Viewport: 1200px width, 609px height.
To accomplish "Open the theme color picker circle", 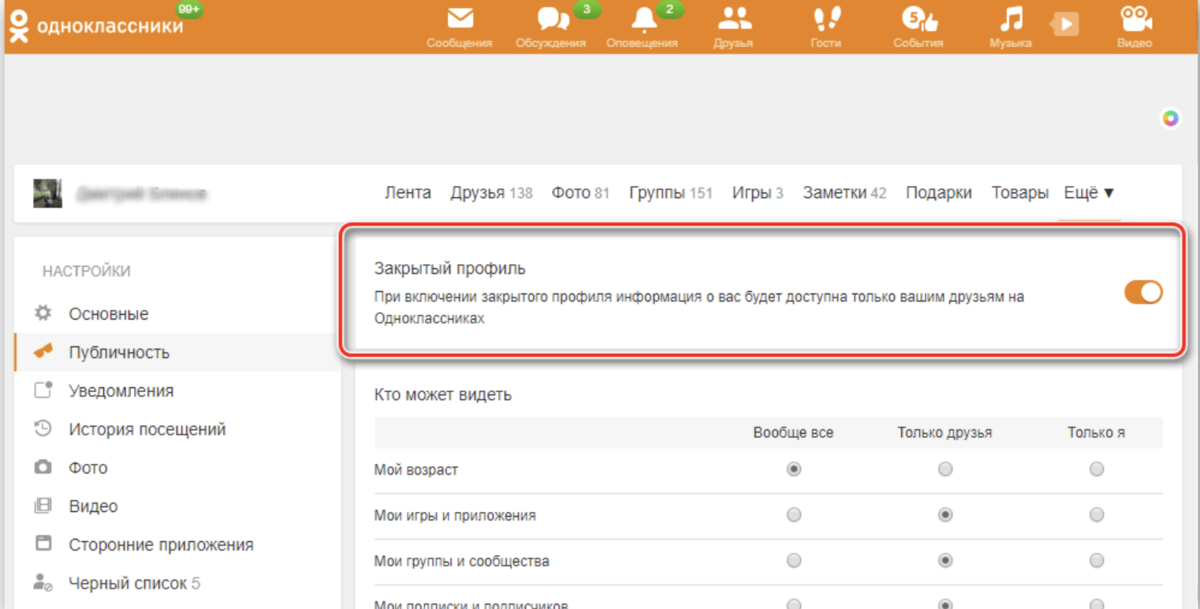I will click(1168, 116).
